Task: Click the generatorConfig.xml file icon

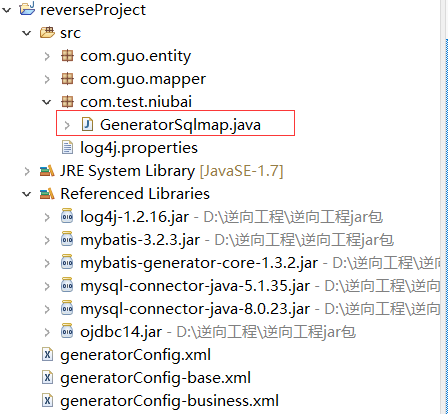Action: point(47,355)
